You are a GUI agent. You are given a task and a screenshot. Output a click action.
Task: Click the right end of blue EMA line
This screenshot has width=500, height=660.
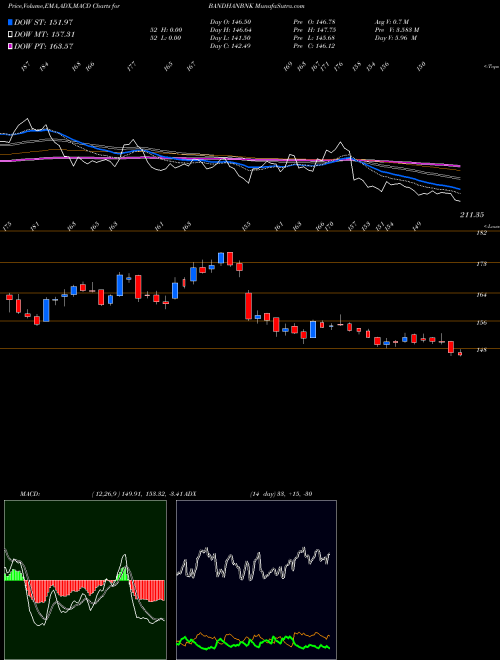coord(459,189)
